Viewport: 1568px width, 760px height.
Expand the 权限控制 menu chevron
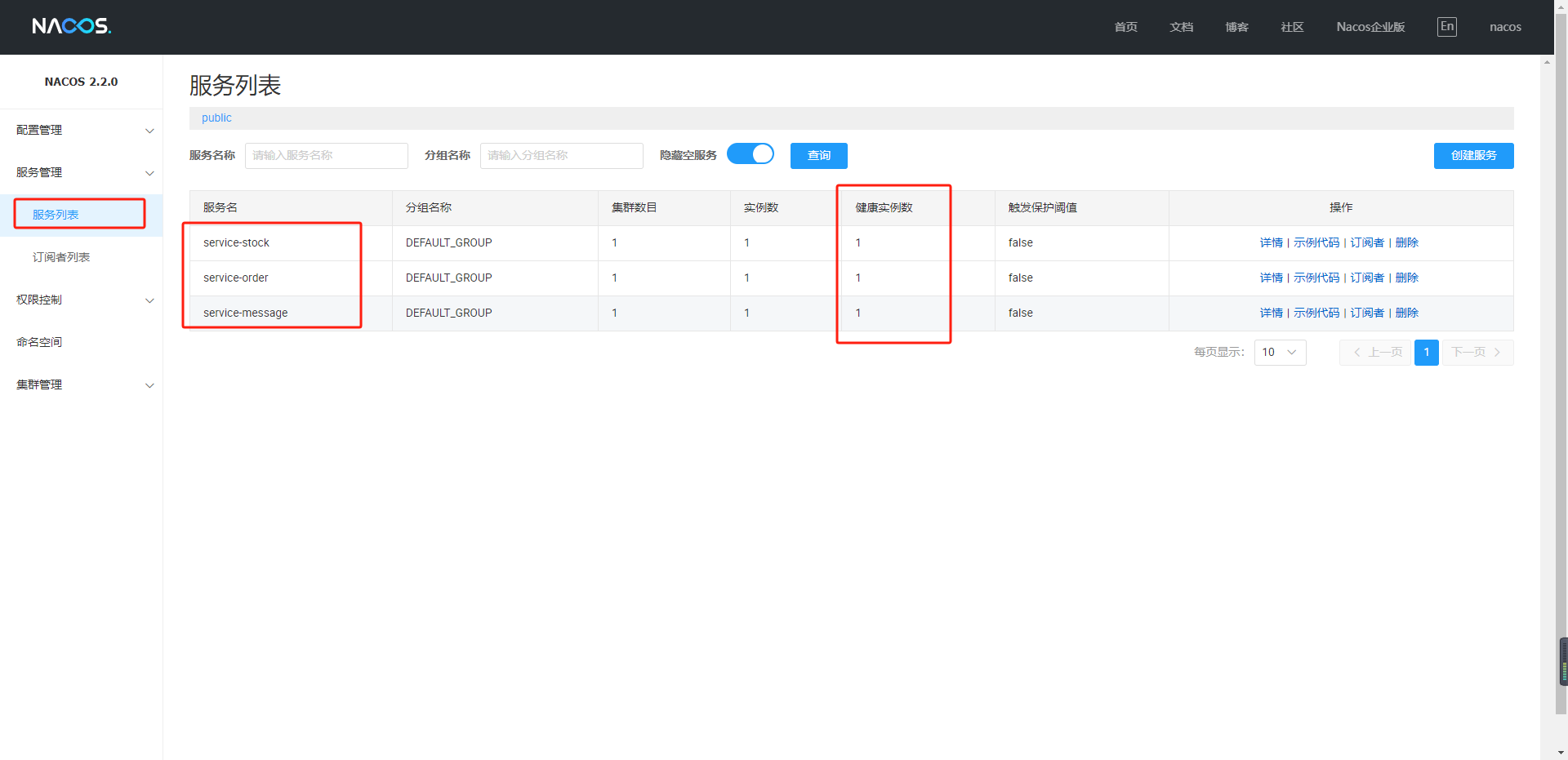tap(149, 300)
